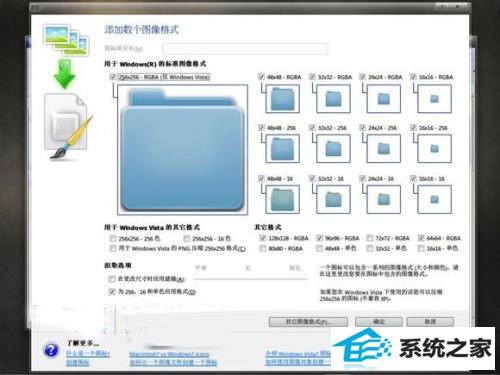Screen dimensions: 500x375
Task: Click the Cancel (取消) button
Action: 430,322
